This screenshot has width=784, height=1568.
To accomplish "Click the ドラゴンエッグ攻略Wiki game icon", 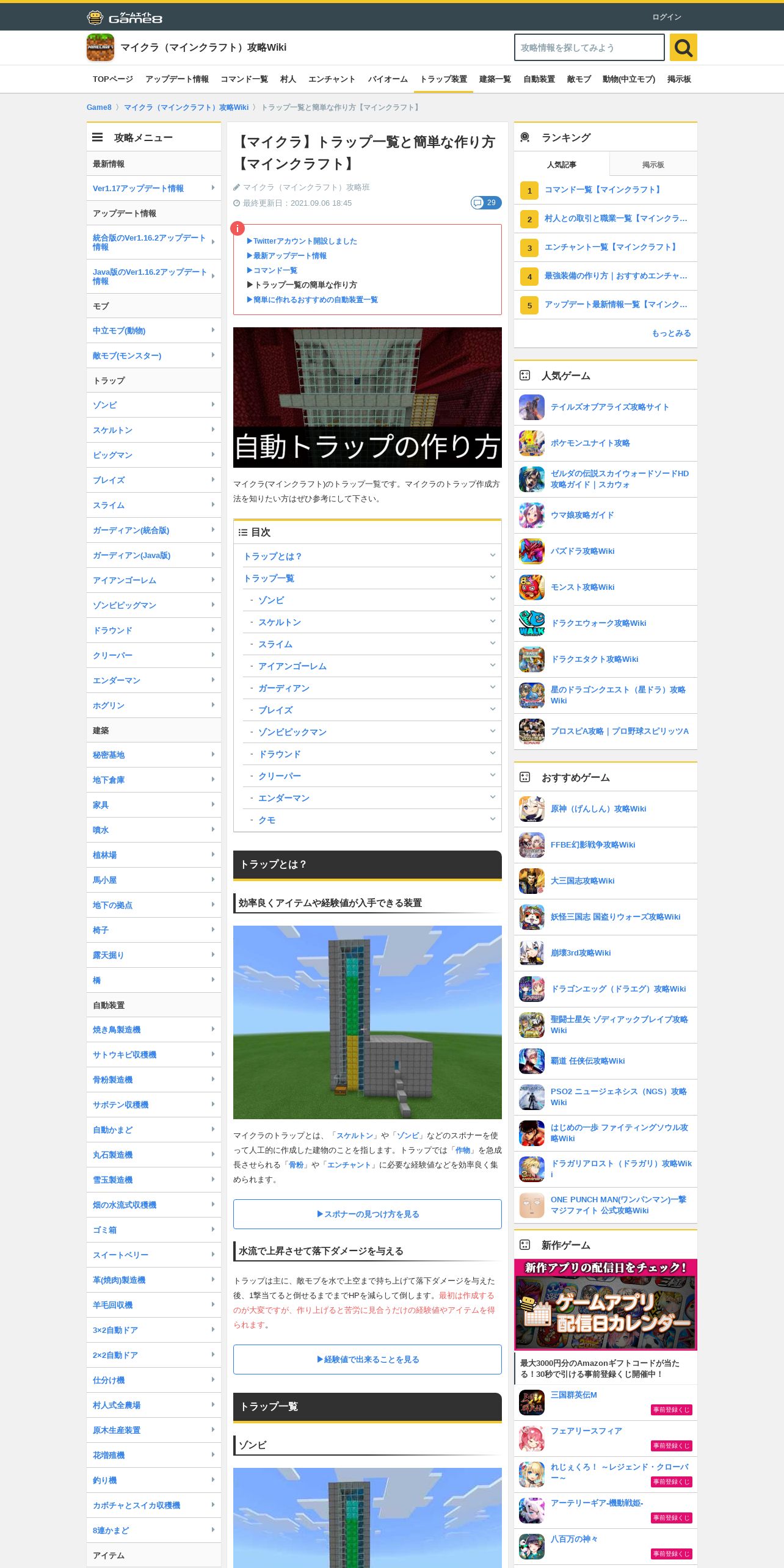I will (x=532, y=989).
